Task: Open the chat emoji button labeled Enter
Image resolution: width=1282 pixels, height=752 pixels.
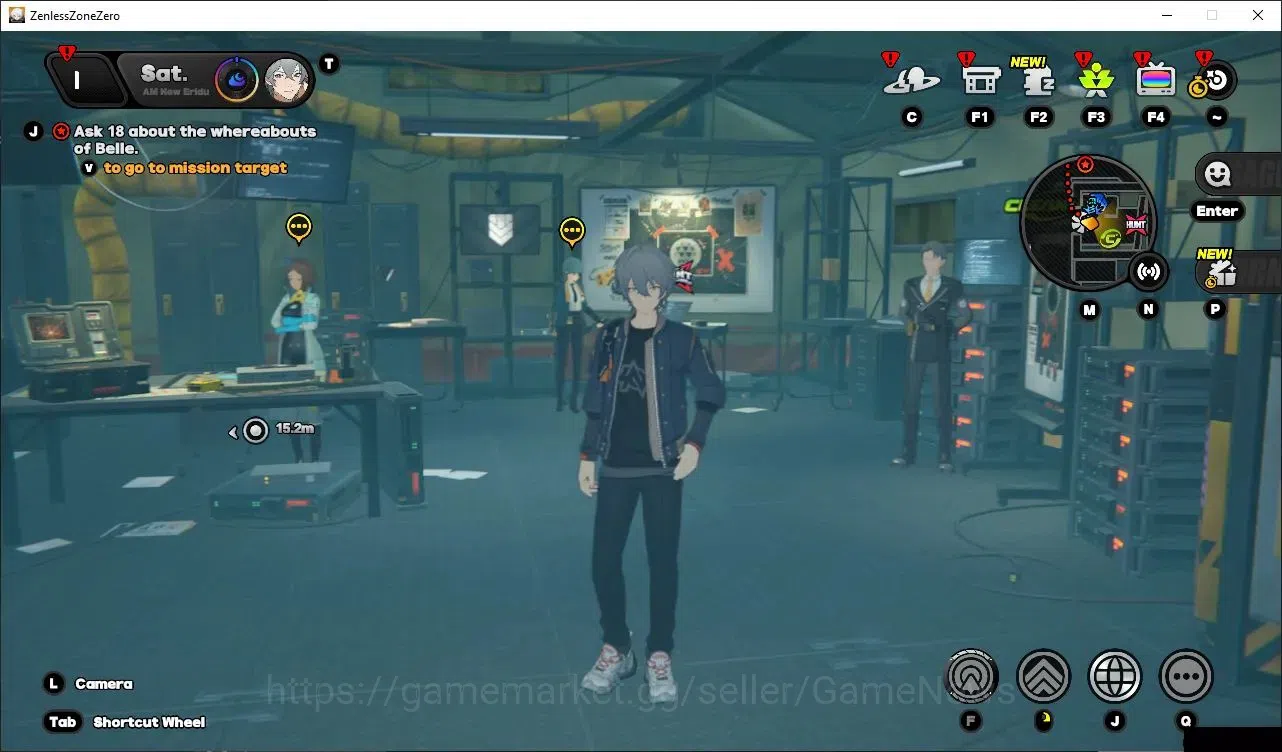Action: [1217, 176]
